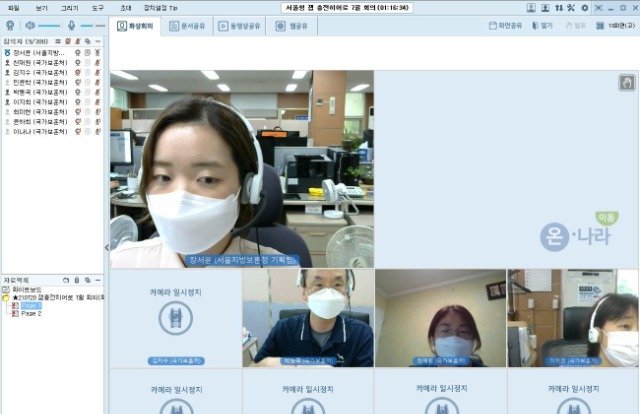Select the 동영상공유 tab
640x414 pixels.
[x=240, y=25]
